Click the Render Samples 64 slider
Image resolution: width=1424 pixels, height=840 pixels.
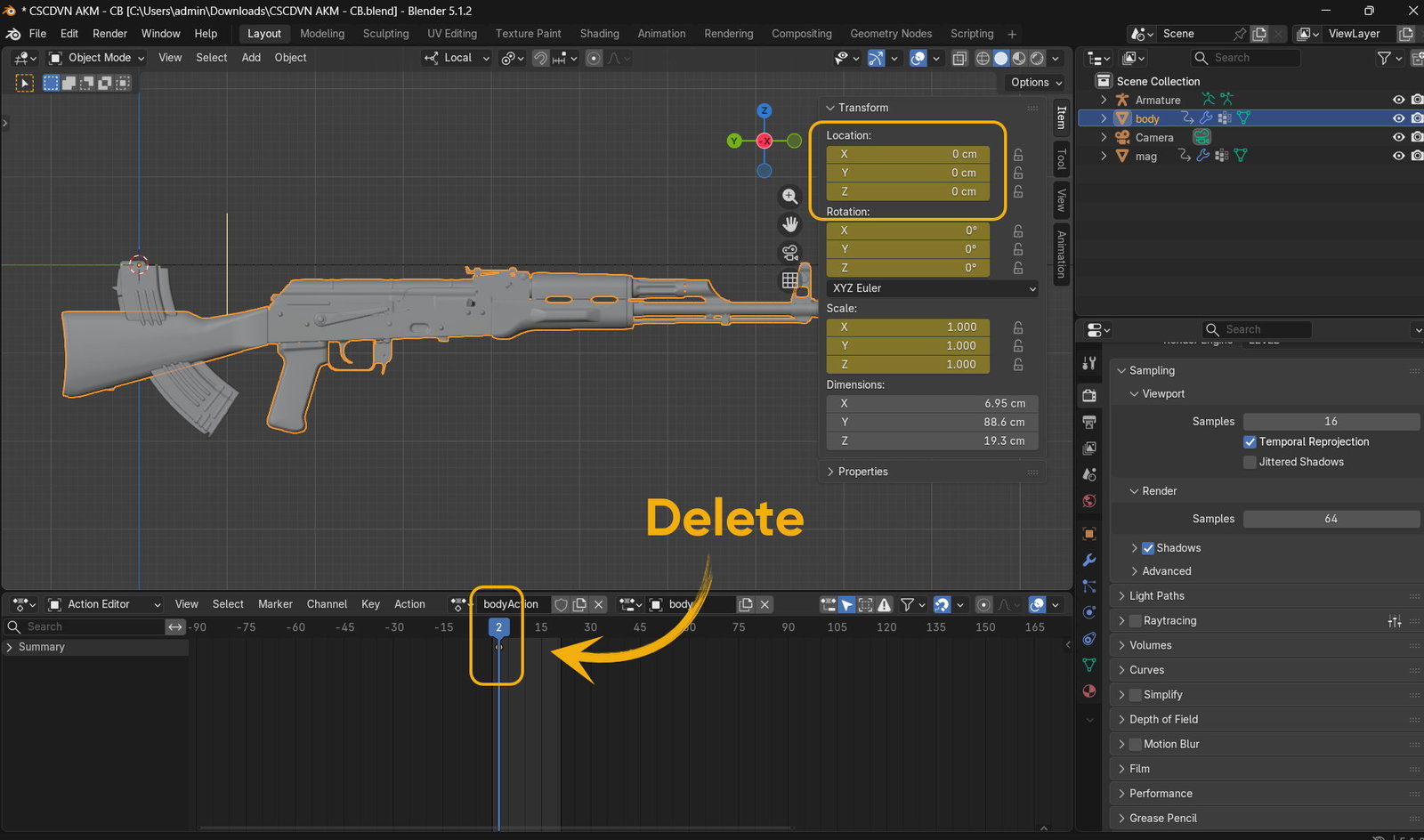click(1331, 519)
